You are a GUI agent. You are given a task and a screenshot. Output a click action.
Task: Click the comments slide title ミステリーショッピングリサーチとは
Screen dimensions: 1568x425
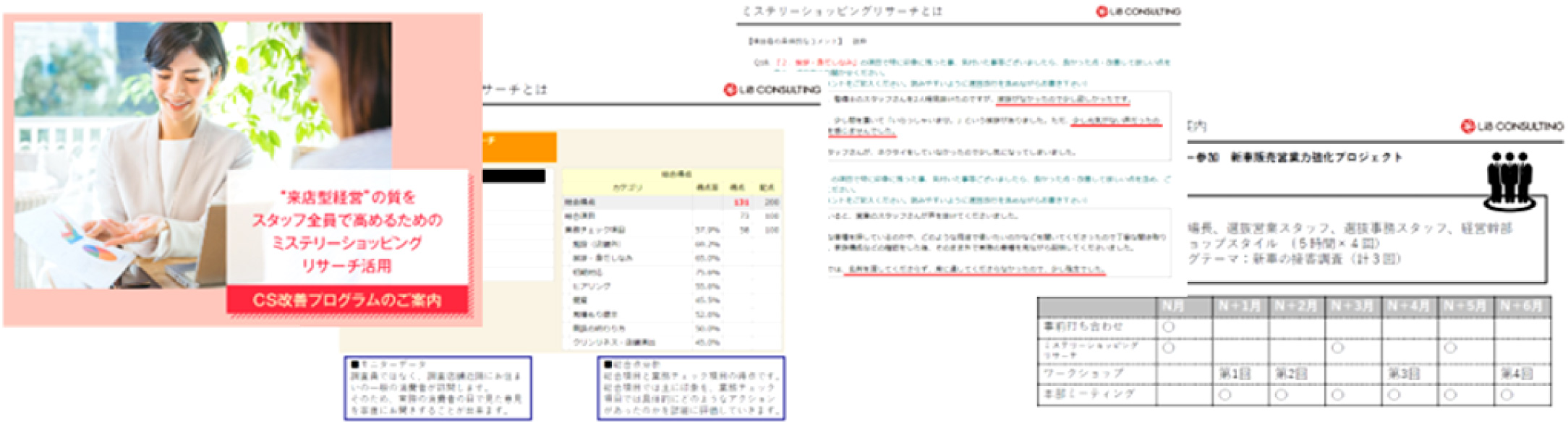[x=843, y=12]
